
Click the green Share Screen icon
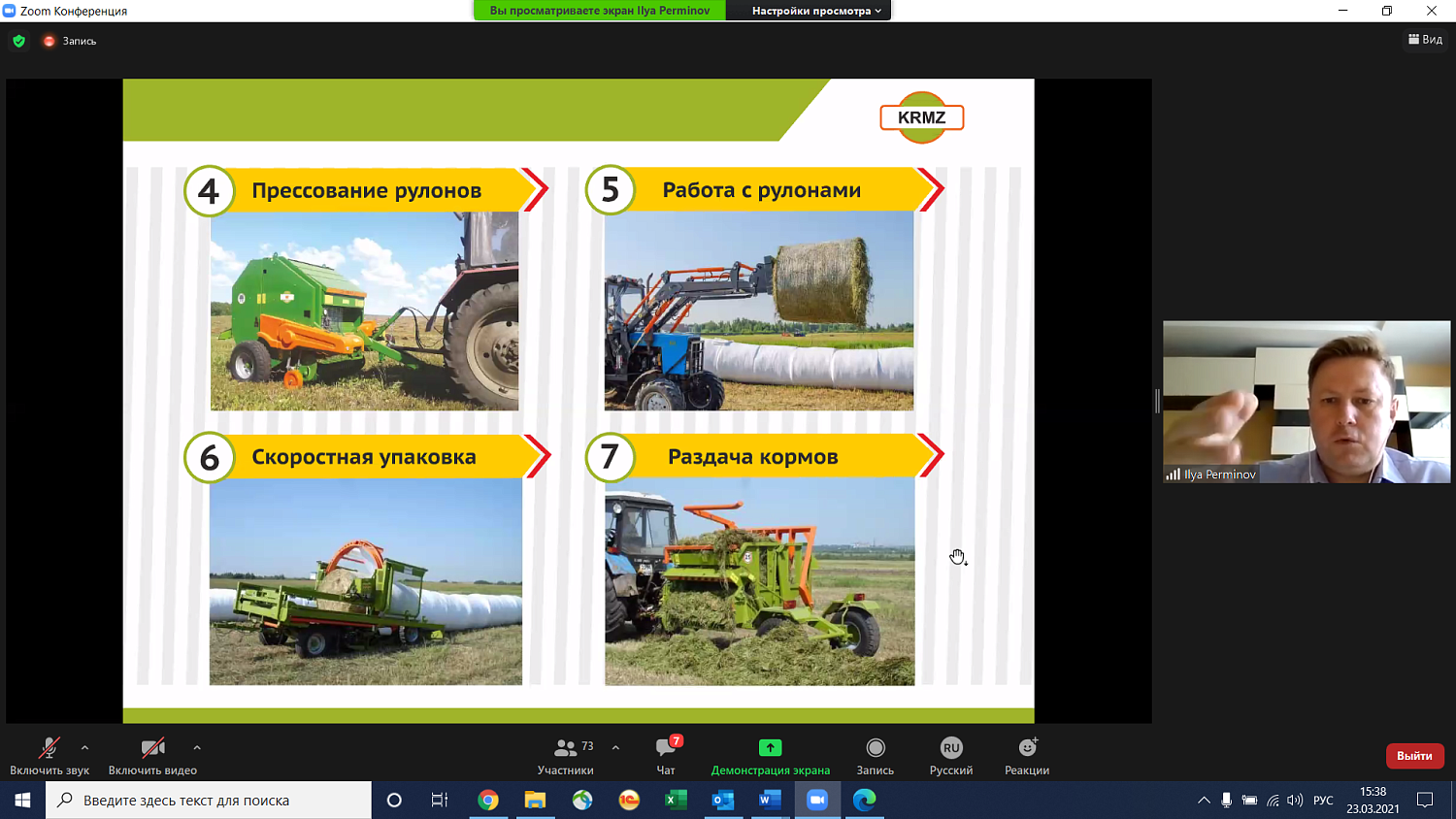[x=770, y=748]
